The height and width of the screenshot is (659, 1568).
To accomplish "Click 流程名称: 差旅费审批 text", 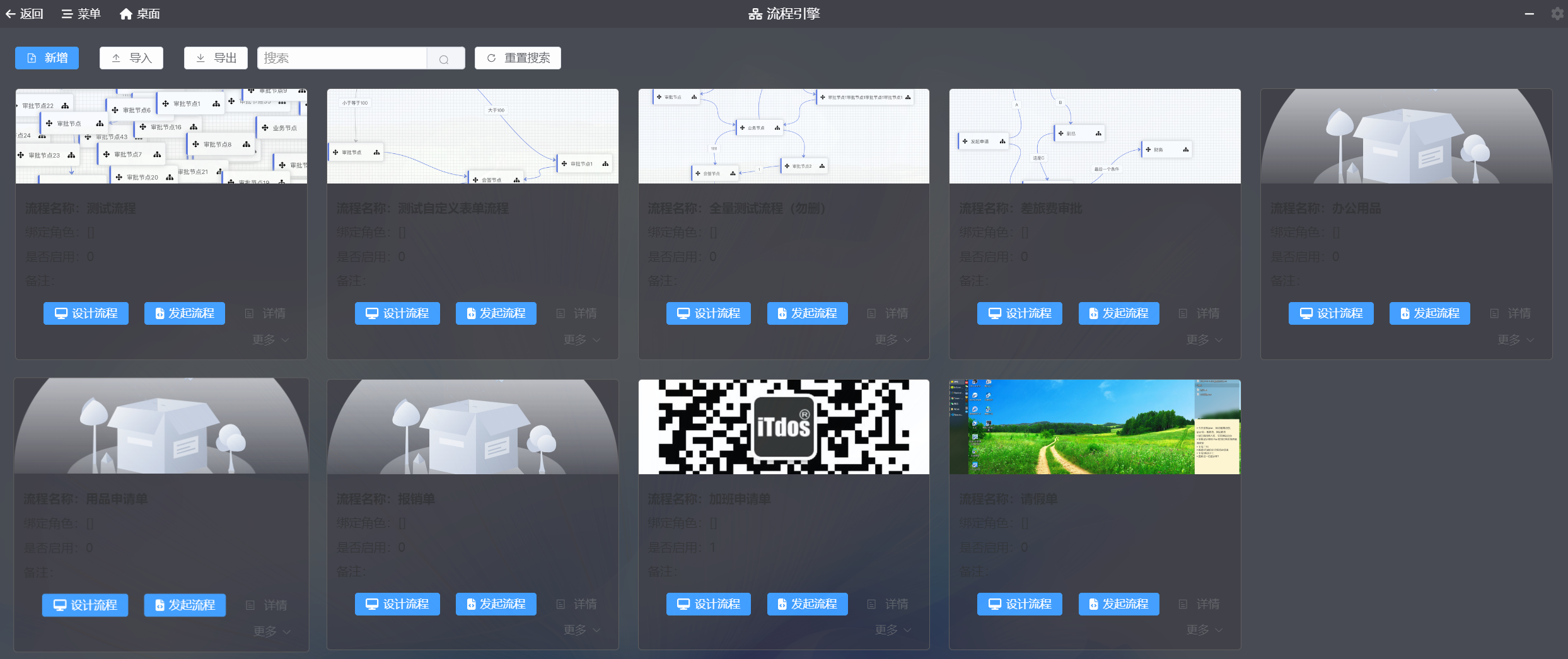I will tap(1021, 208).
